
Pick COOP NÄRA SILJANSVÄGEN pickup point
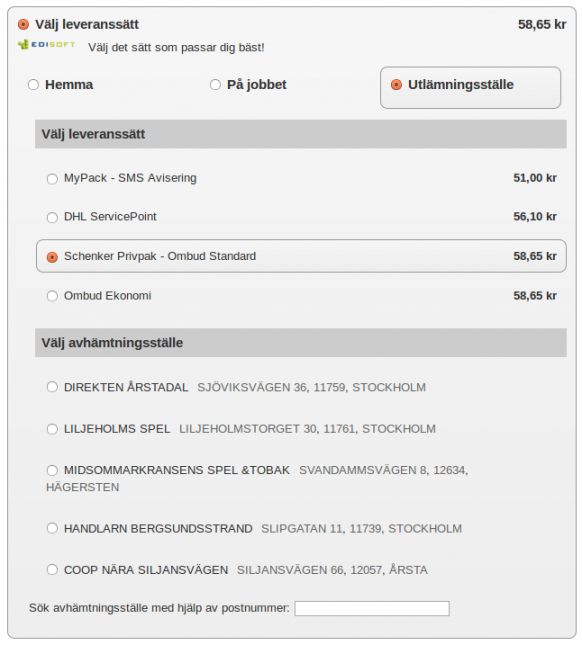tap(52, 570)
